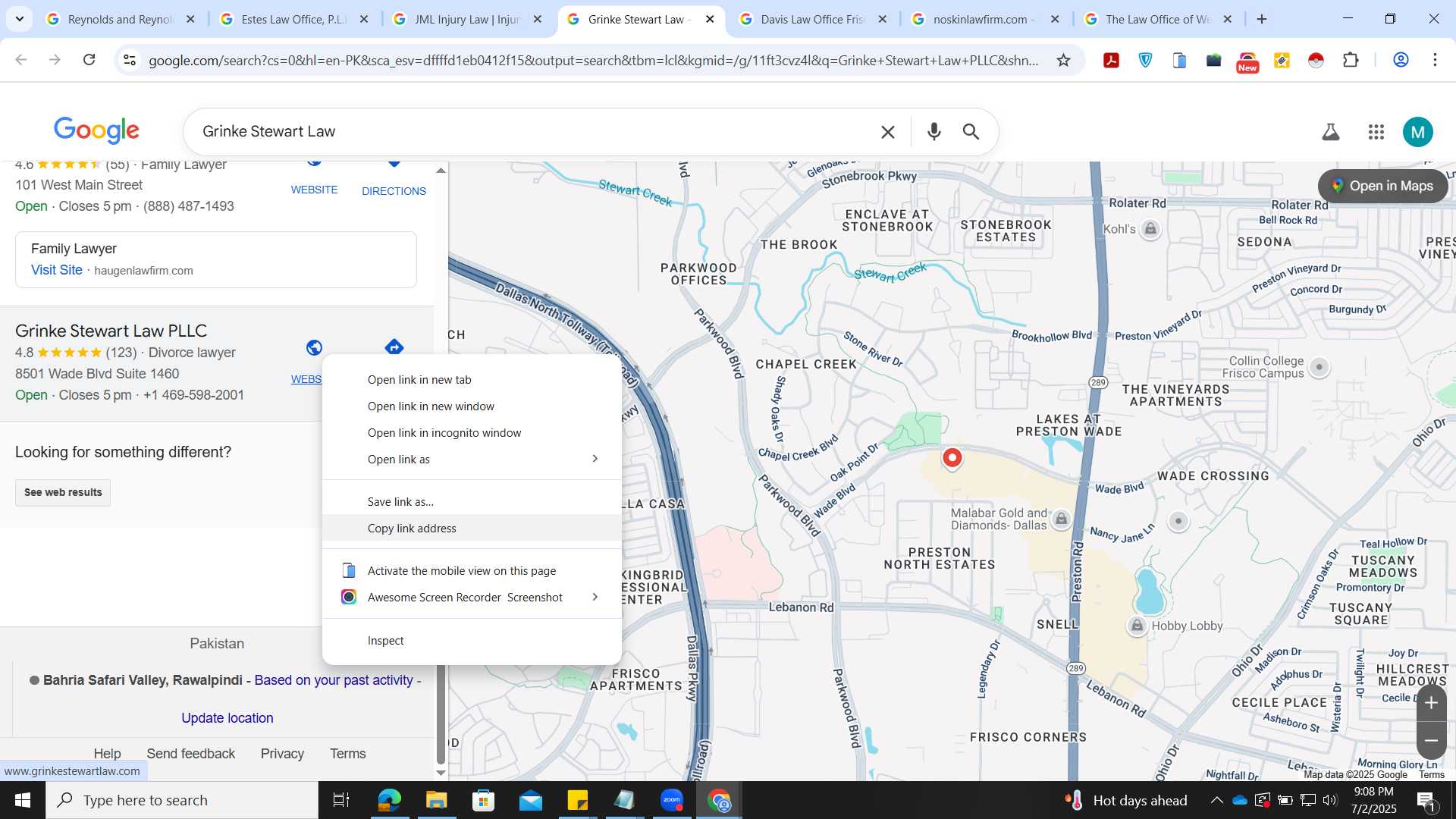Choose Save link as...
Viewport: 1456px width, 819px height.
(x=472, y=502)
